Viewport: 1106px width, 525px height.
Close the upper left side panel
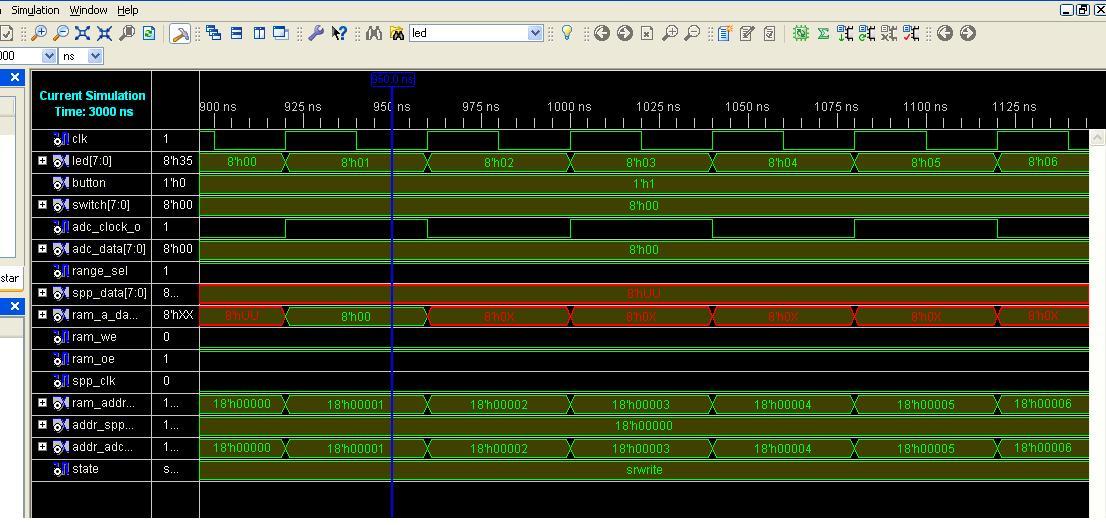pyautogui.click(x=14, y=77)
